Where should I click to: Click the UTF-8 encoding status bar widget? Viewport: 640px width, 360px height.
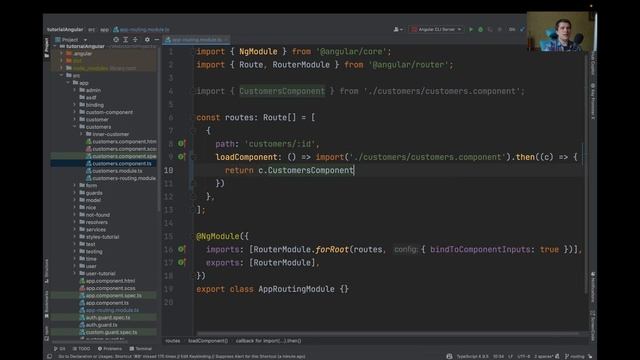(x=524, y=356)
